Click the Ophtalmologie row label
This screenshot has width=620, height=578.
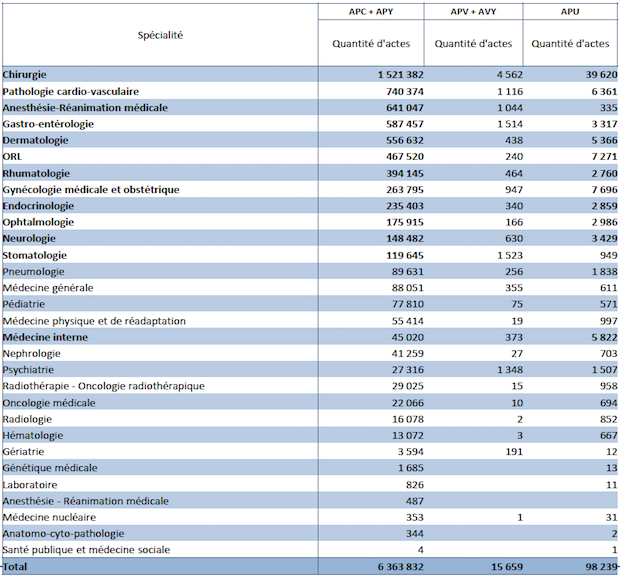(38, 222)
